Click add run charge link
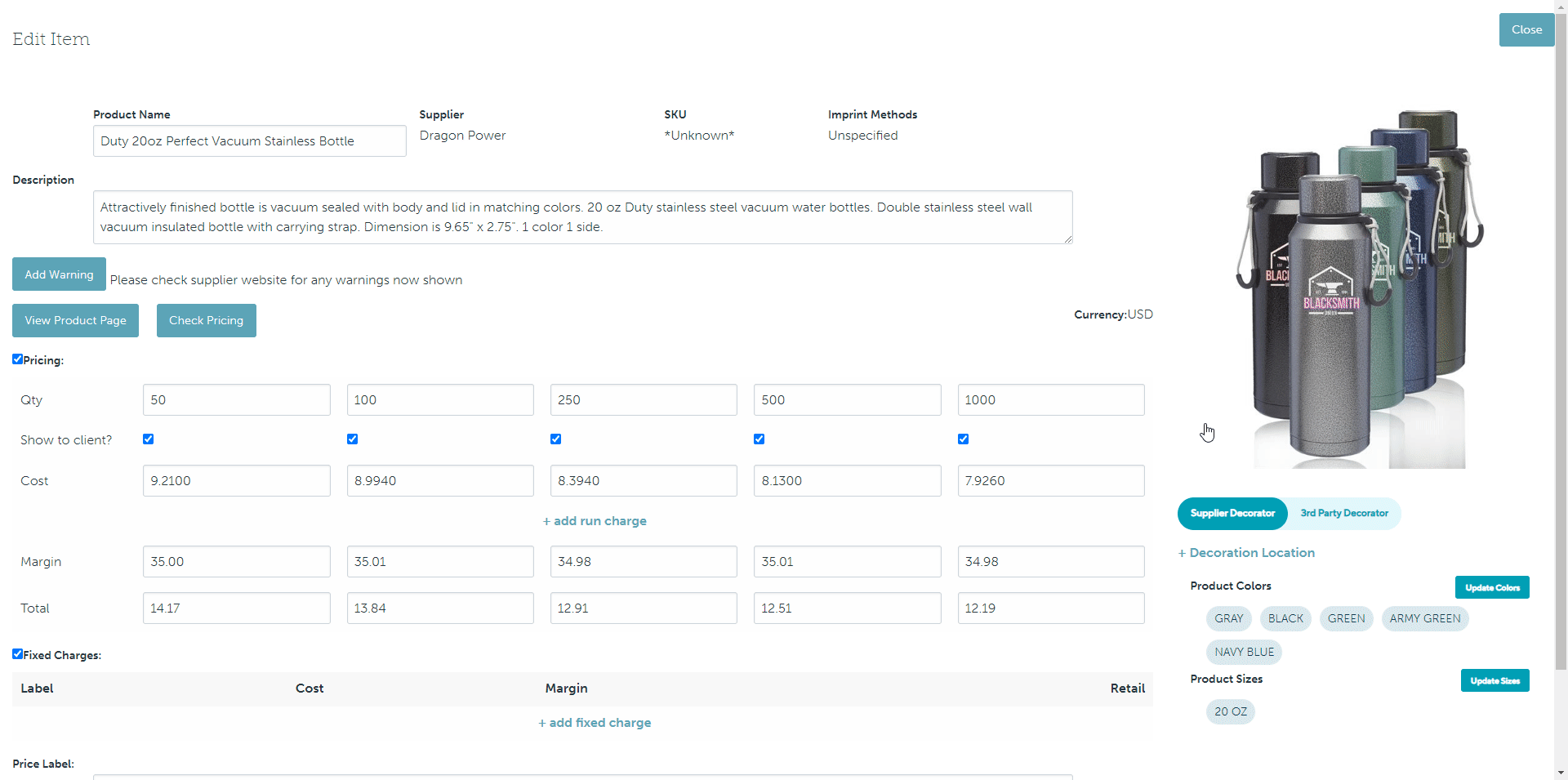The height and width of the screenshot is (780, 1568). coord(595,521)
